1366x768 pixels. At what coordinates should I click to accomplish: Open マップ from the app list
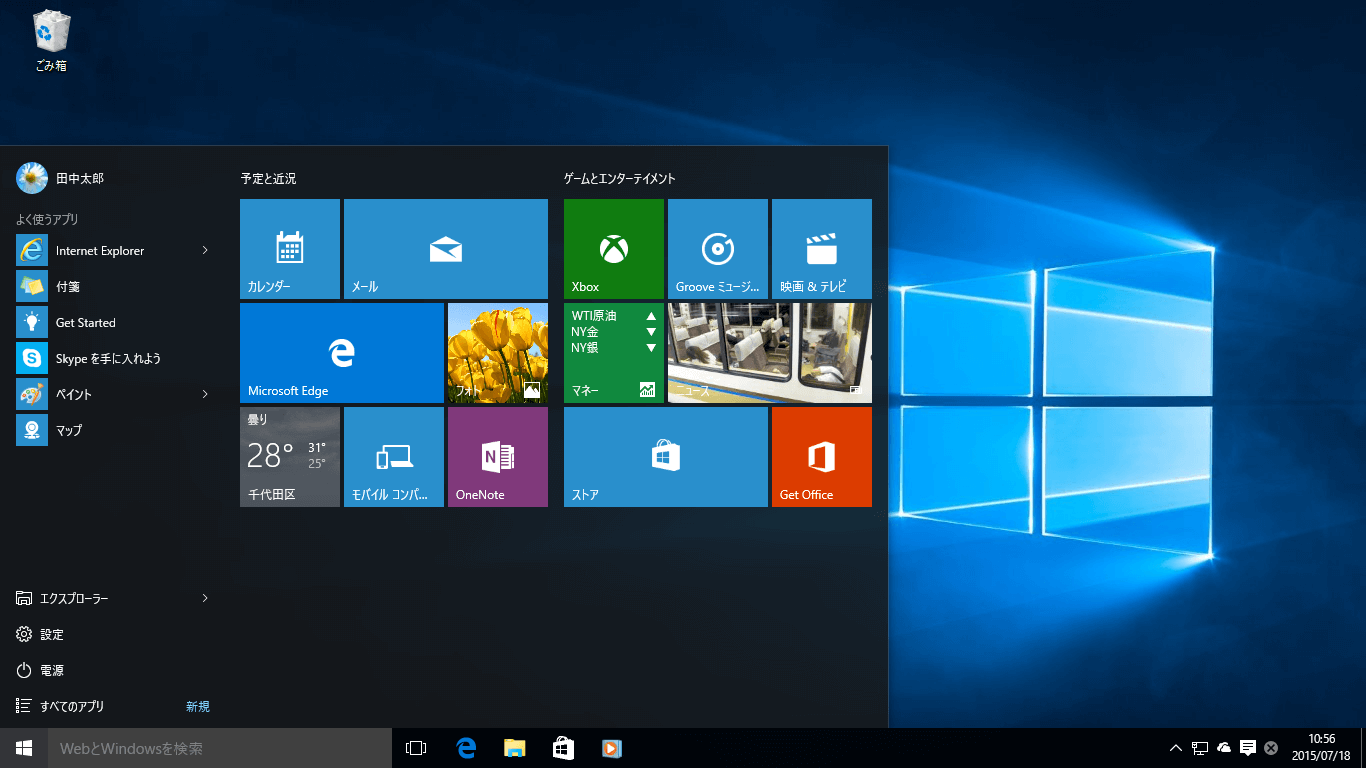116,430
